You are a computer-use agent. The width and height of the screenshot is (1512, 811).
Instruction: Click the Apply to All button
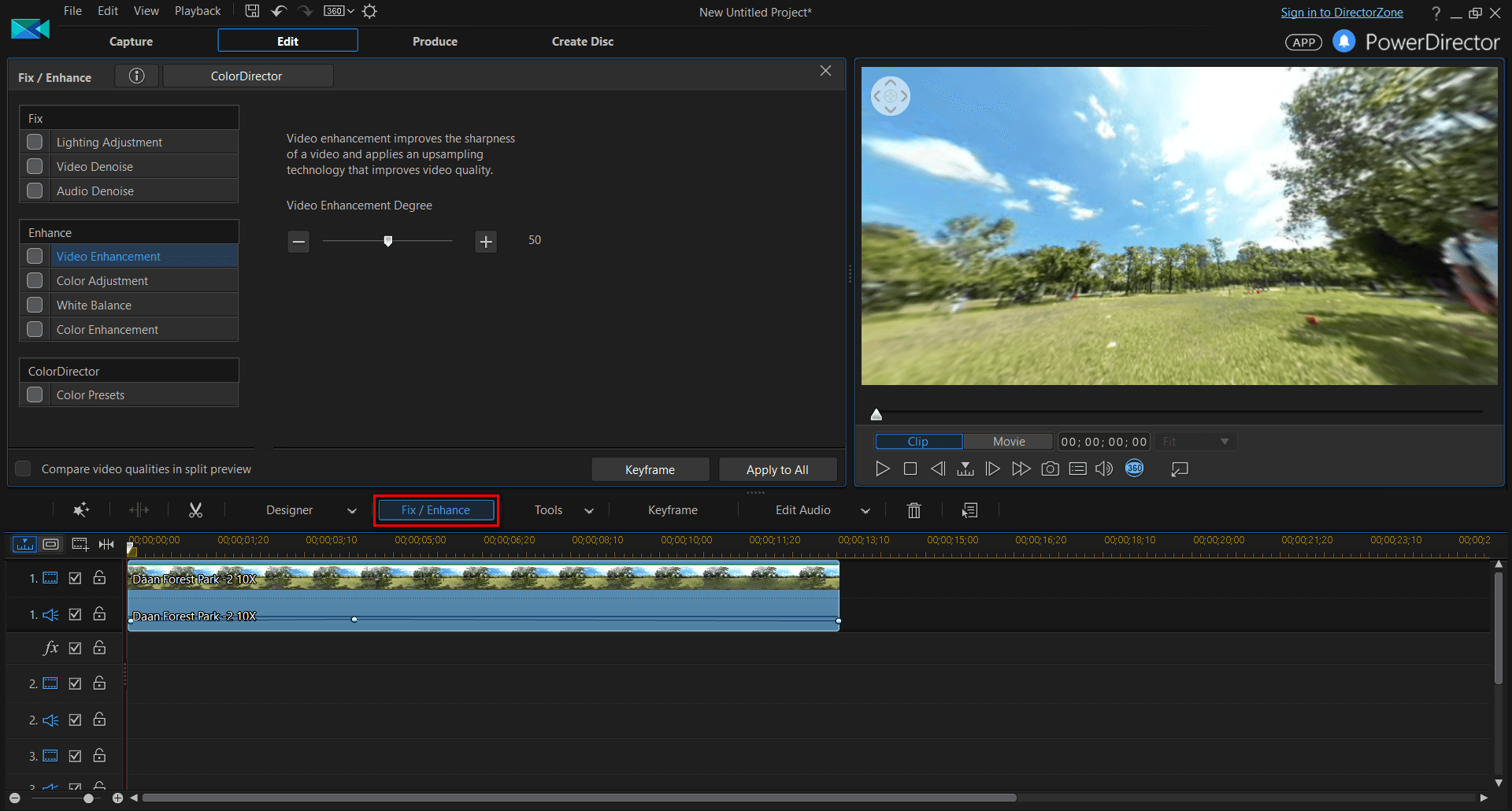click(x=777, y=469)
